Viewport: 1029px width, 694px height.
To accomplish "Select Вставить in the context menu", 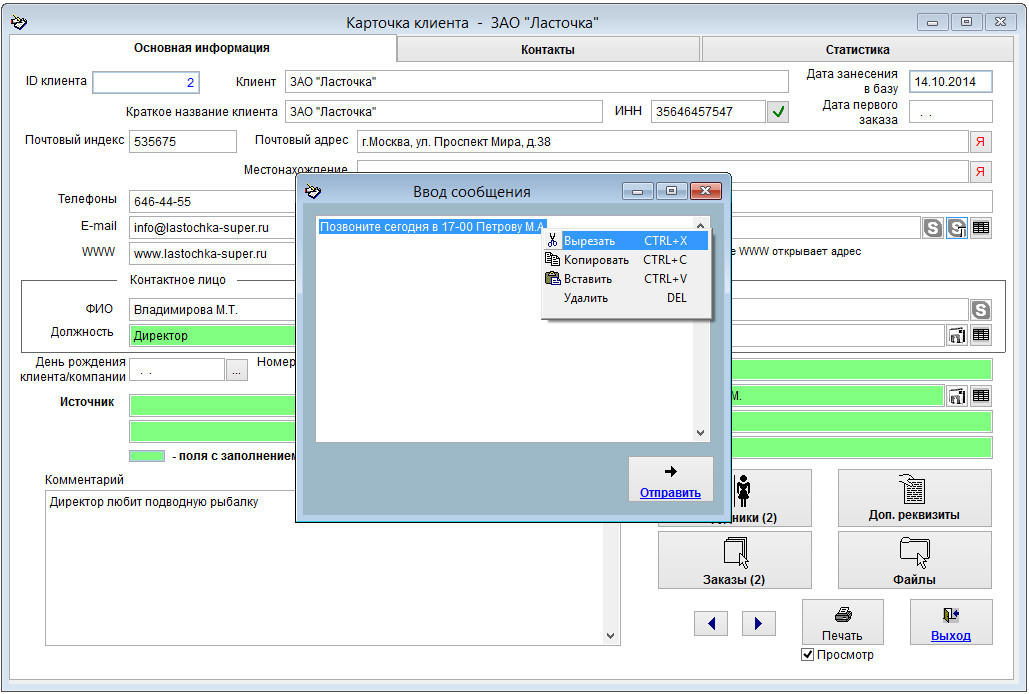I will coord(625,279).
